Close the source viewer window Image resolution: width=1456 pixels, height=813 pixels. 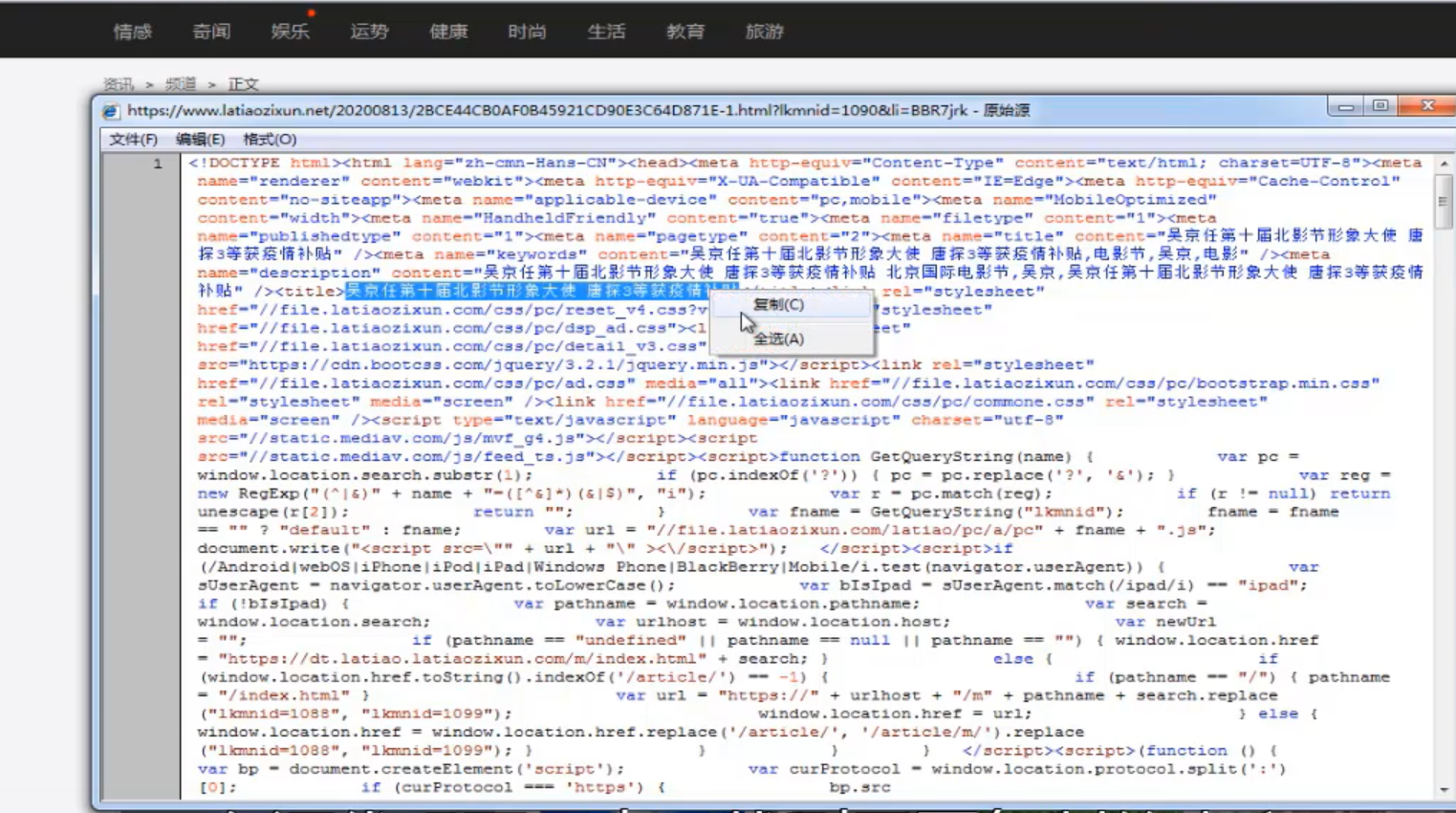1427,106
